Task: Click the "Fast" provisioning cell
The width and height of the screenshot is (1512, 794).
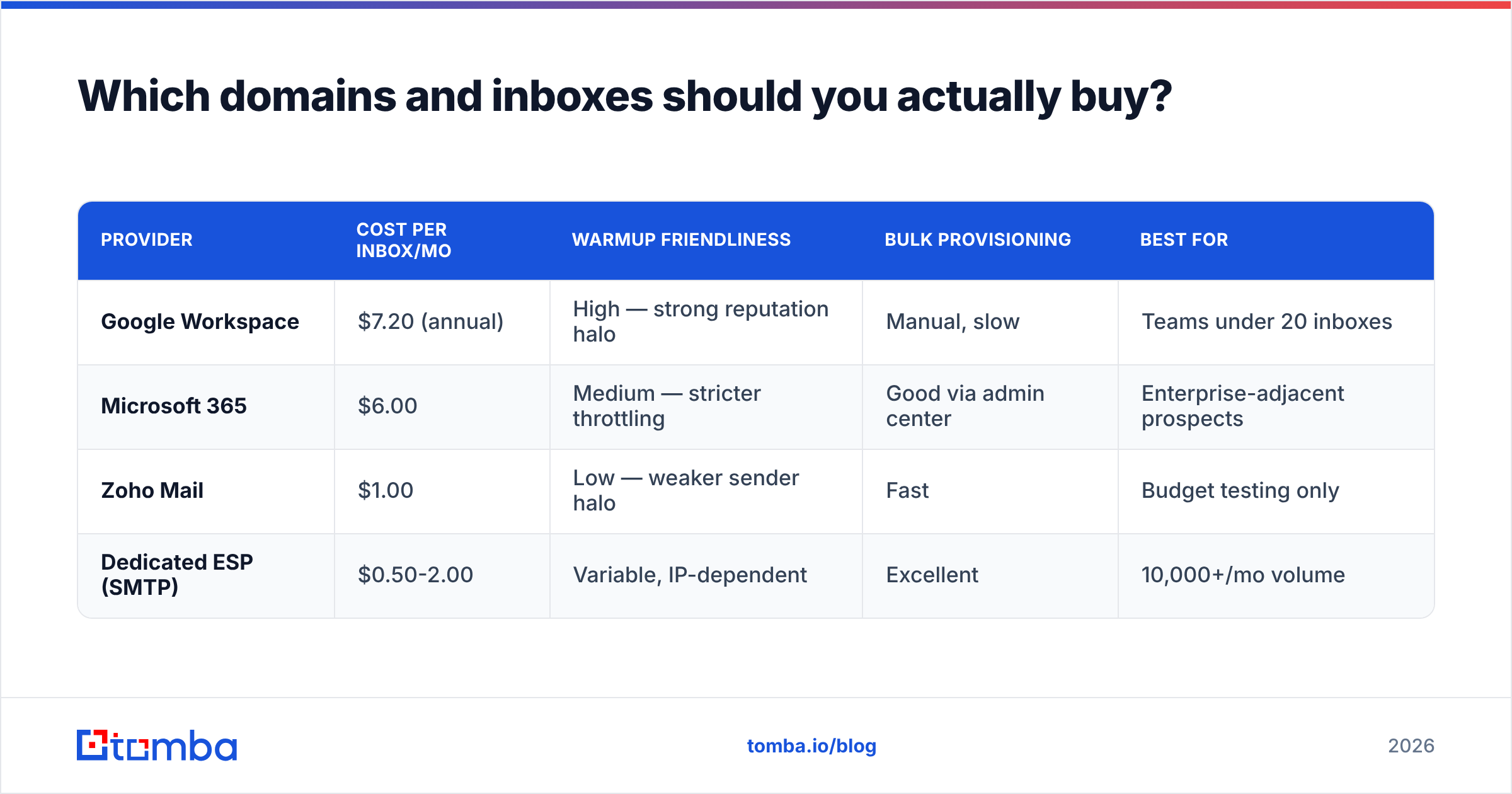Action: pos(990,491)
